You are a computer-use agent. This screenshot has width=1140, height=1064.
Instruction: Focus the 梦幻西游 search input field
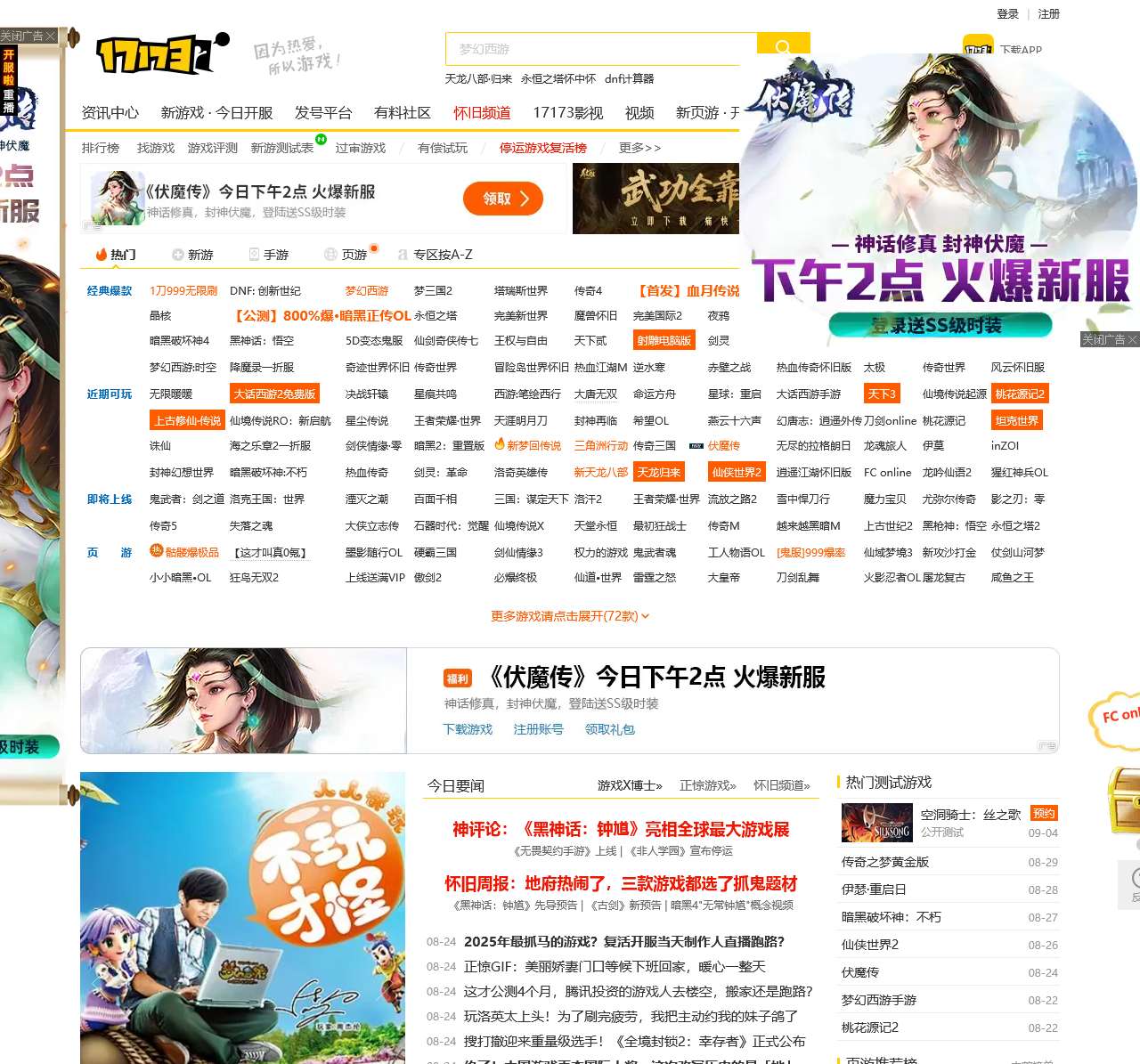pyautogui.click(x=601, y=49)
